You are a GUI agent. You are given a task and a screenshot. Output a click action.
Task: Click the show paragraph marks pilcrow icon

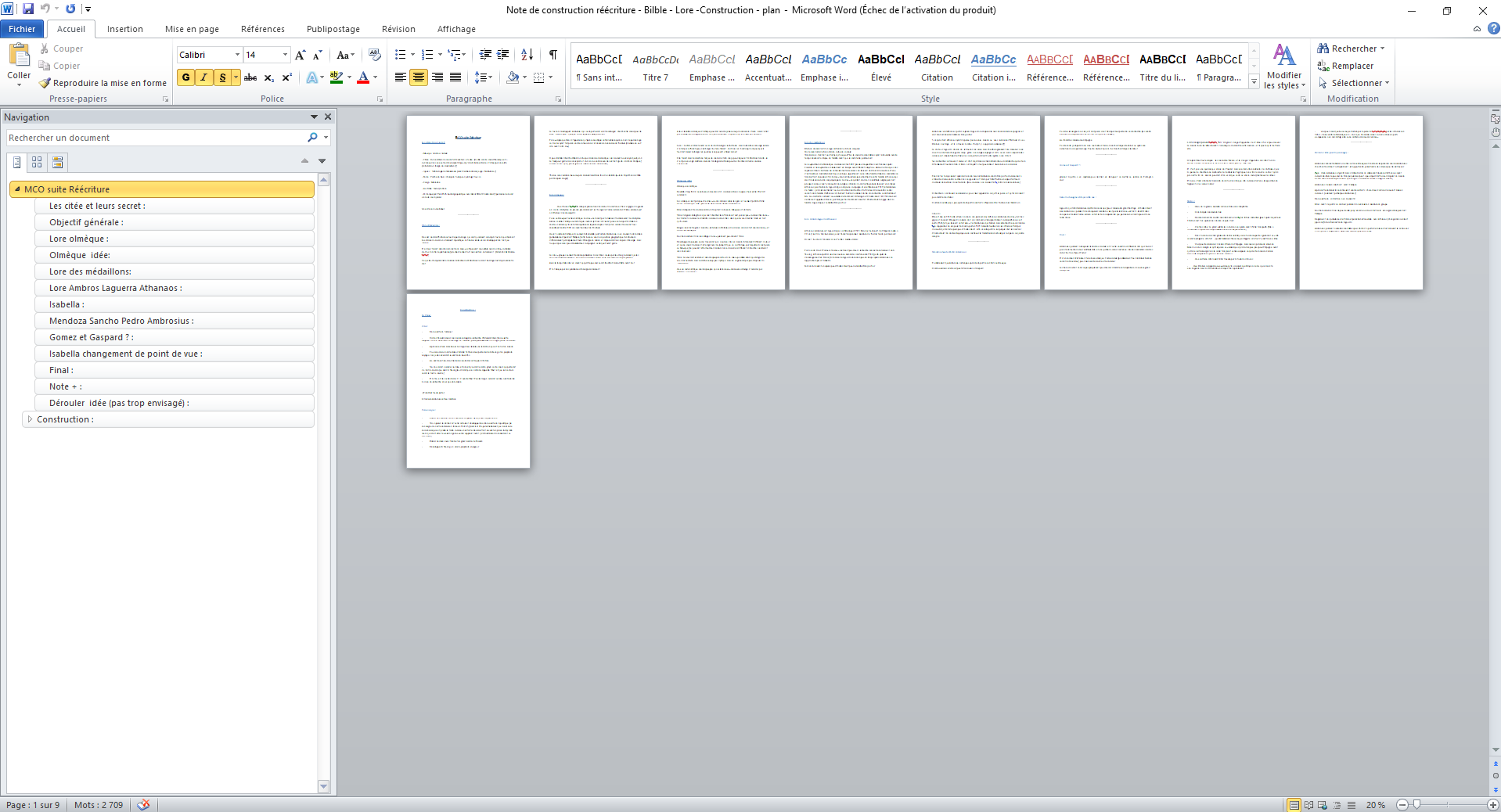[553, 55]
